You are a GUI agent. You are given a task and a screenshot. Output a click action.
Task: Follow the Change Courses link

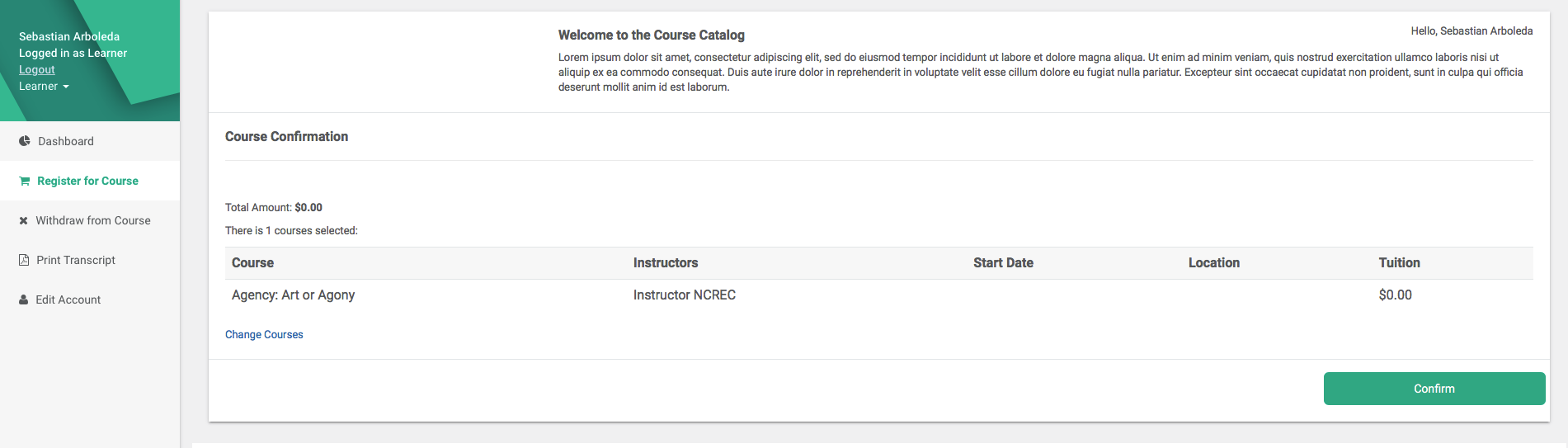pos(264,334)
